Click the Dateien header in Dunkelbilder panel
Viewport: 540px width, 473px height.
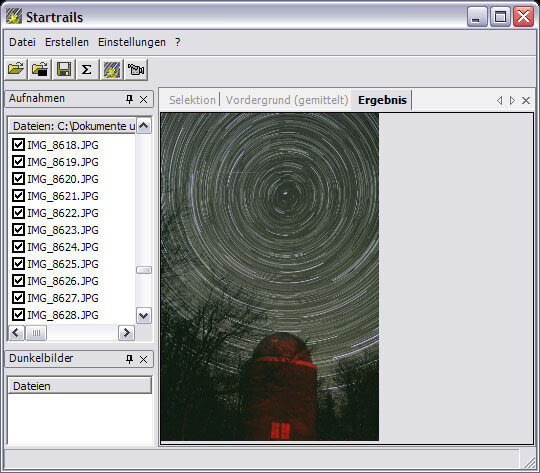click(80, 385)
